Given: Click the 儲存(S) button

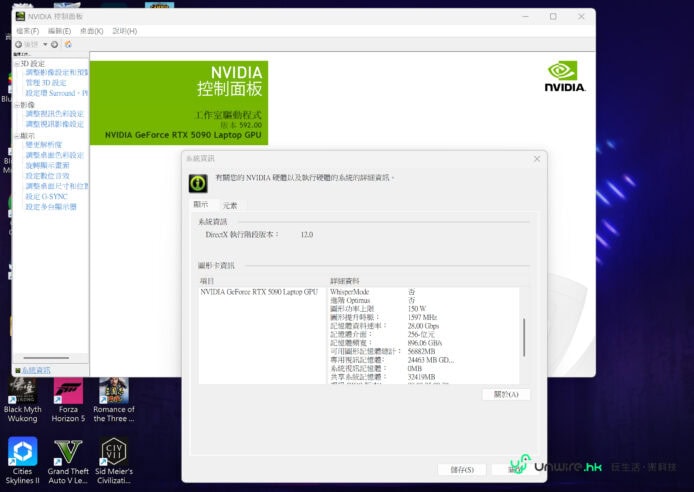Looking at the screenshot, I should click(x=462, y=469).
